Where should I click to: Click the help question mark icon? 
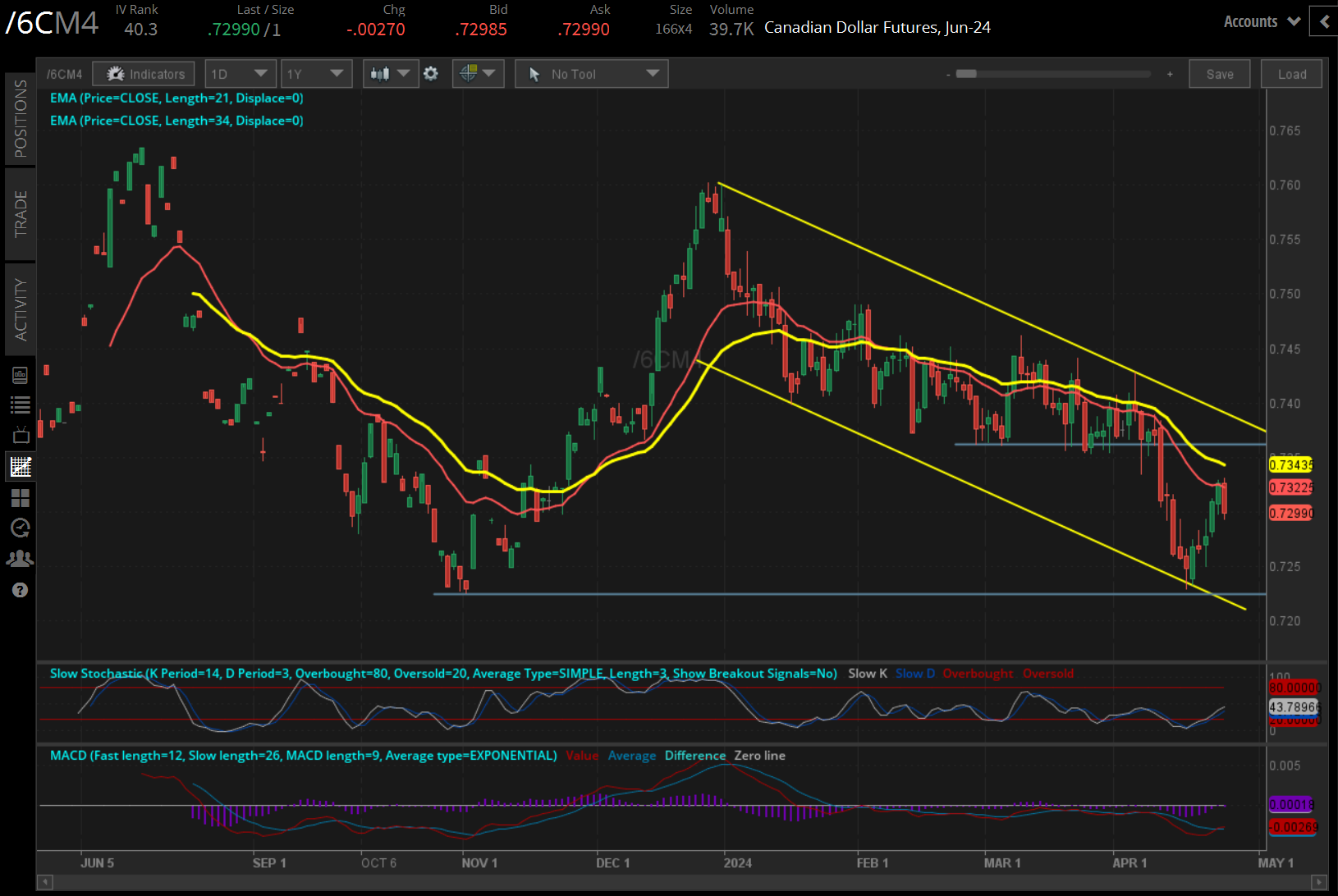point(20,590)
